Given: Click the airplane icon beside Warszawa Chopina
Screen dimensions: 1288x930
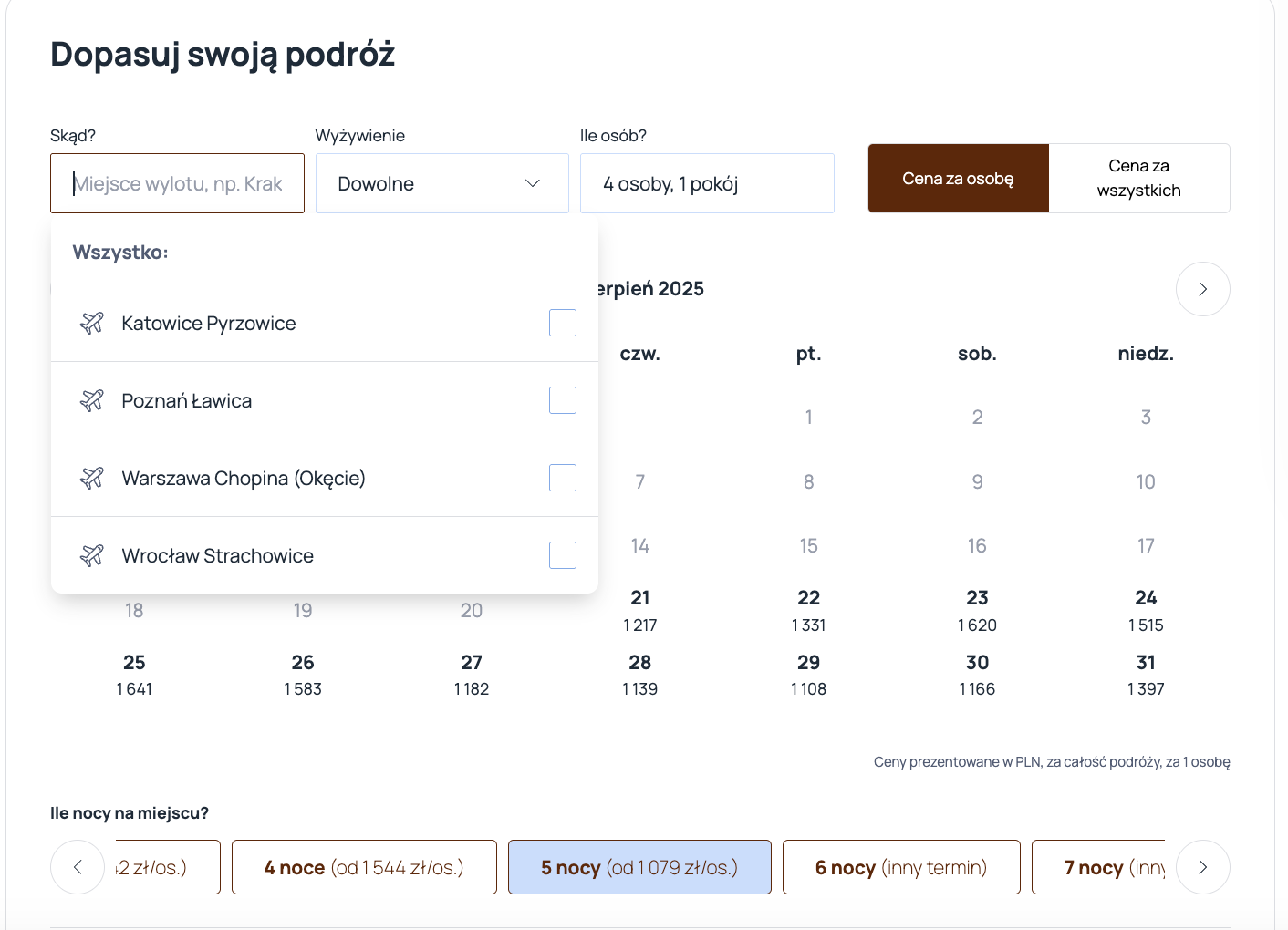Looking at the screenshot, I should (x=92, y=478).
